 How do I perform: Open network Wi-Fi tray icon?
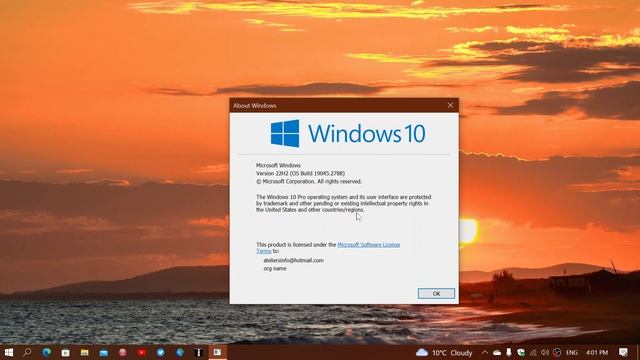coord(533,352)
